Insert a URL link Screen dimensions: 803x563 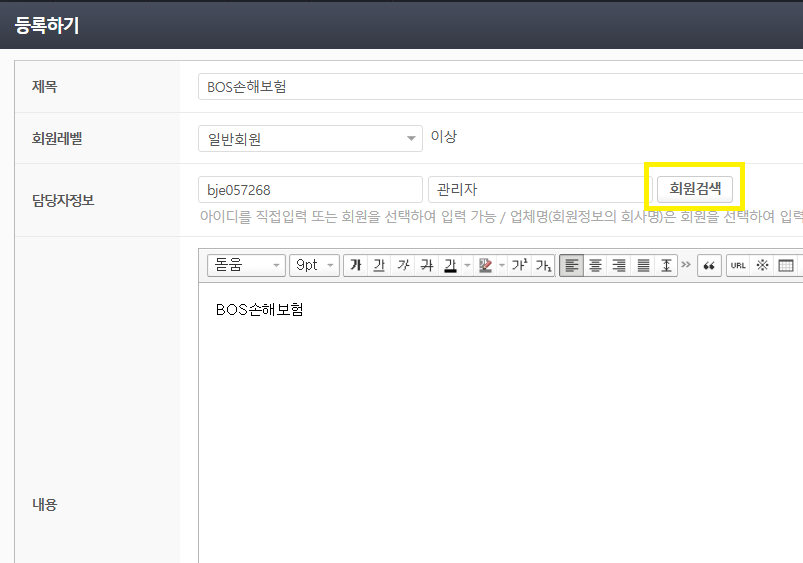(738, 265)
